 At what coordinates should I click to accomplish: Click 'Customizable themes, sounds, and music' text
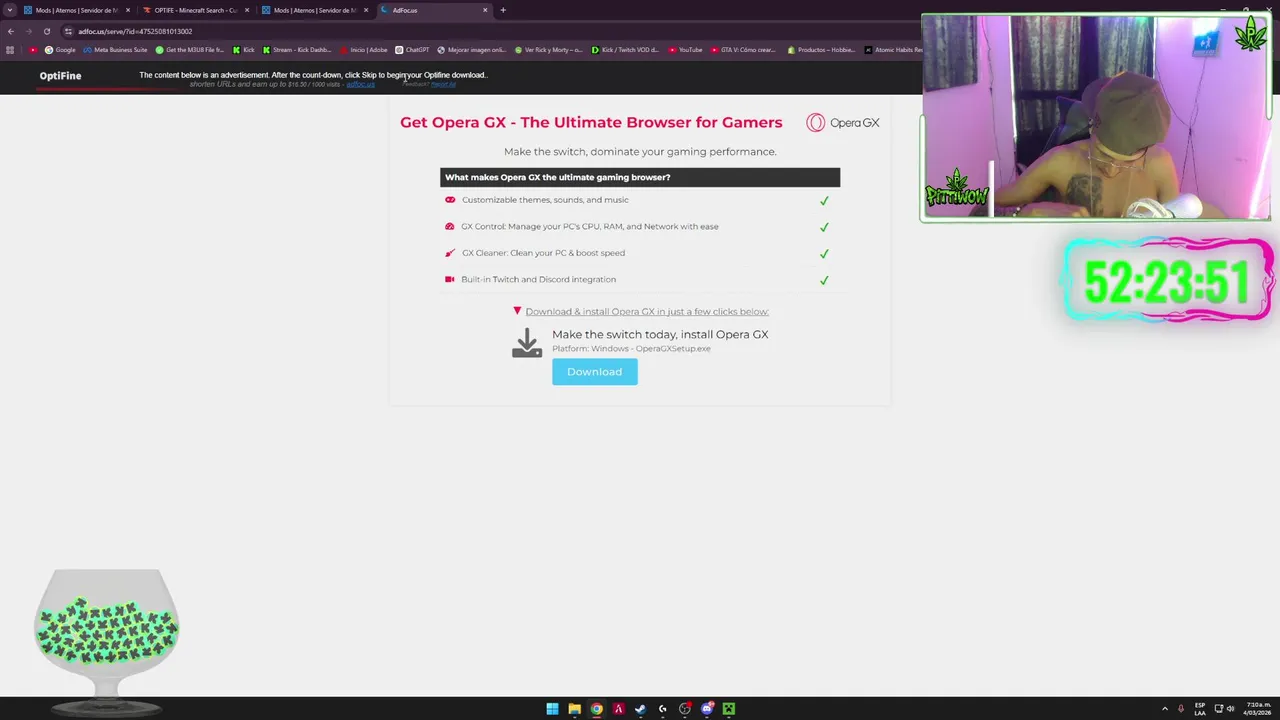(x=545, y=200)
